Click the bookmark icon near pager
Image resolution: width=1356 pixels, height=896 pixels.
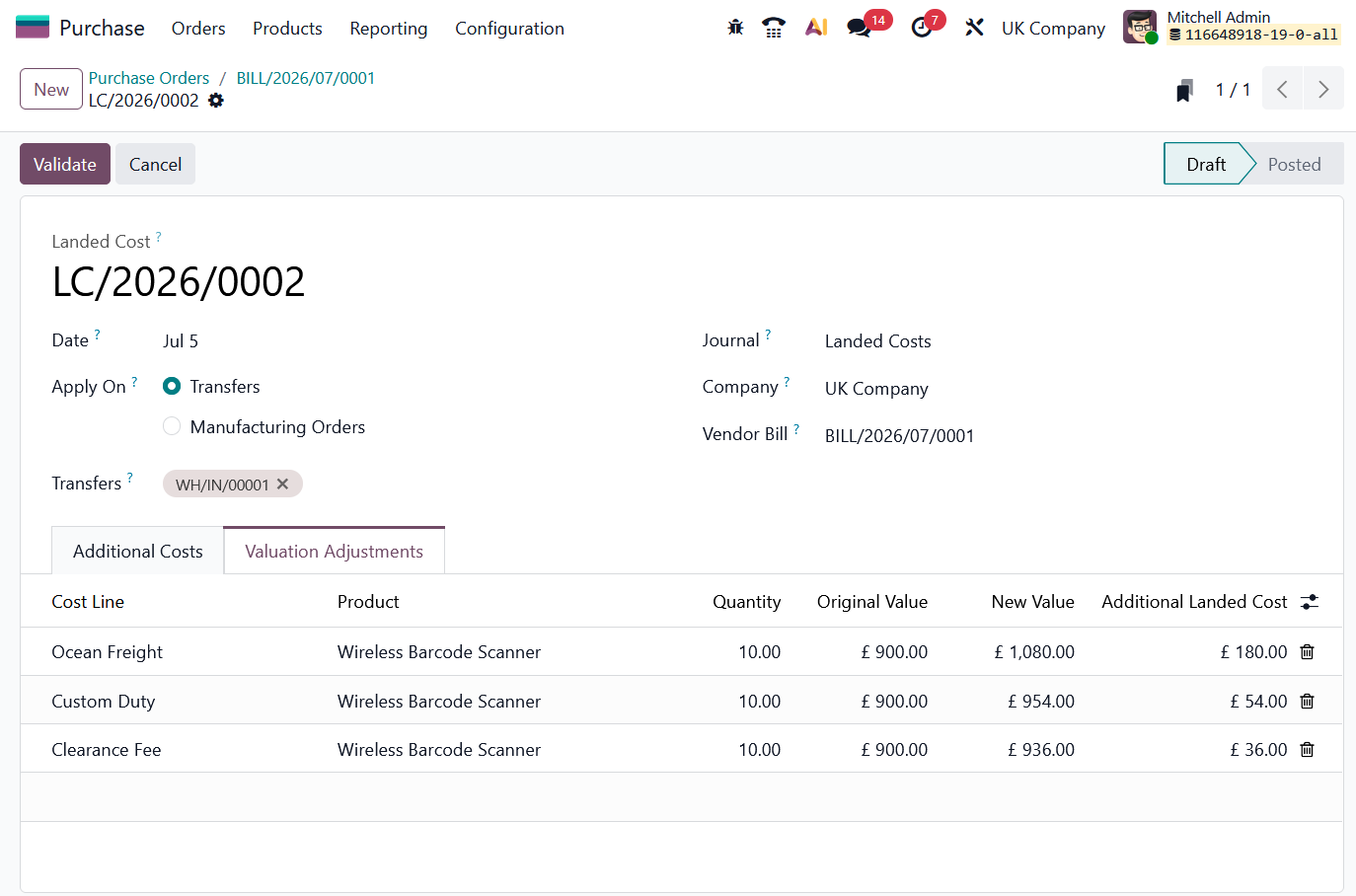[x=1184, y=91]
